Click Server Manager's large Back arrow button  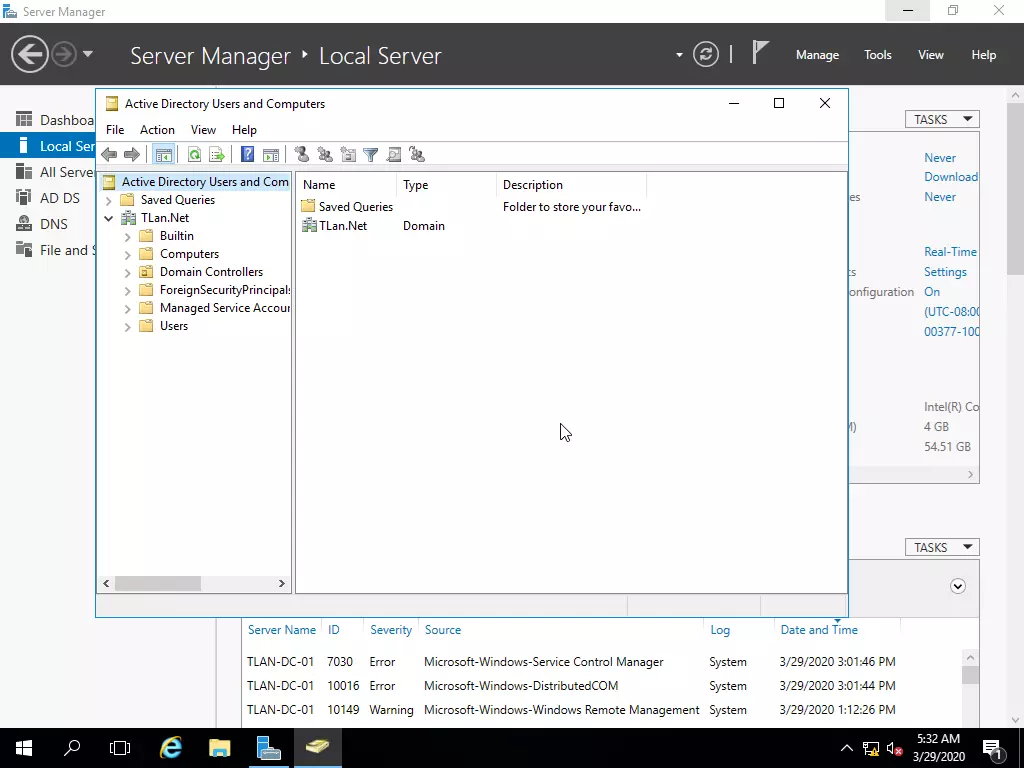29,54
